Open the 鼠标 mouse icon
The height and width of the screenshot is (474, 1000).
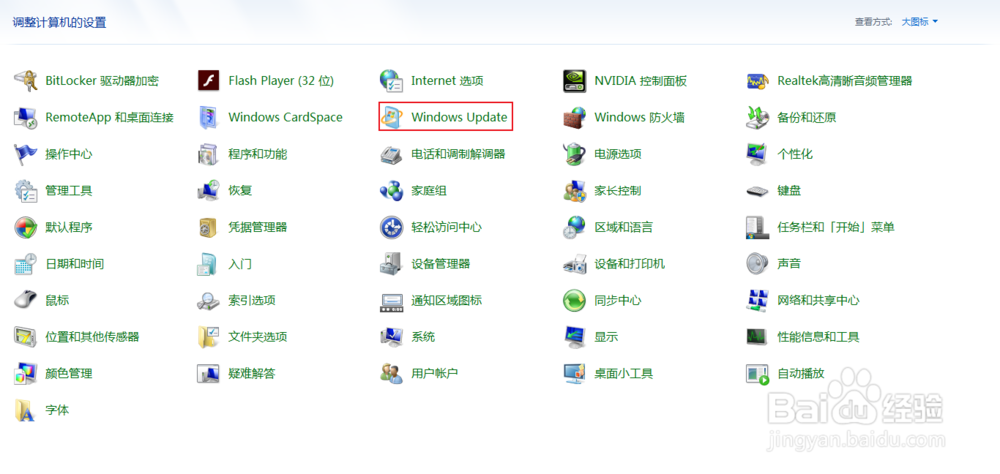[x=26, y=300]
